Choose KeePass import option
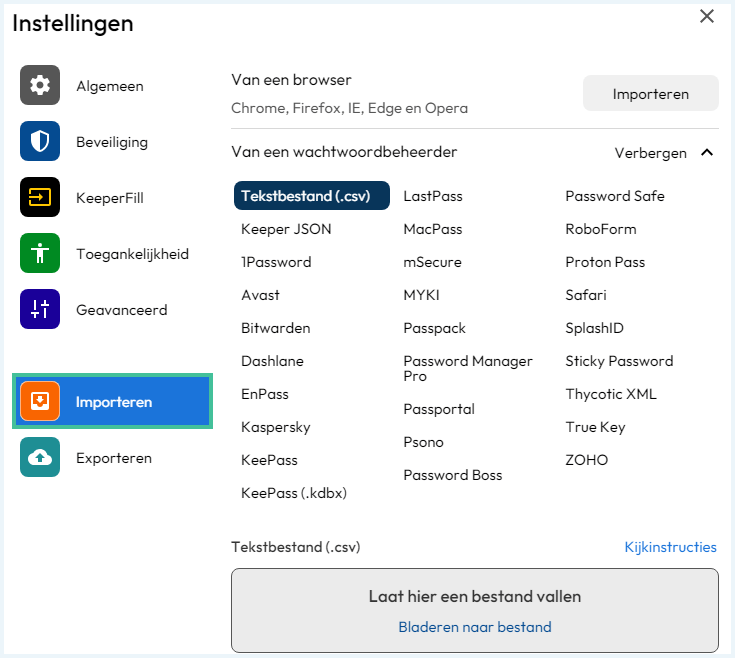The image size is (735, 658). coord(270,460)
